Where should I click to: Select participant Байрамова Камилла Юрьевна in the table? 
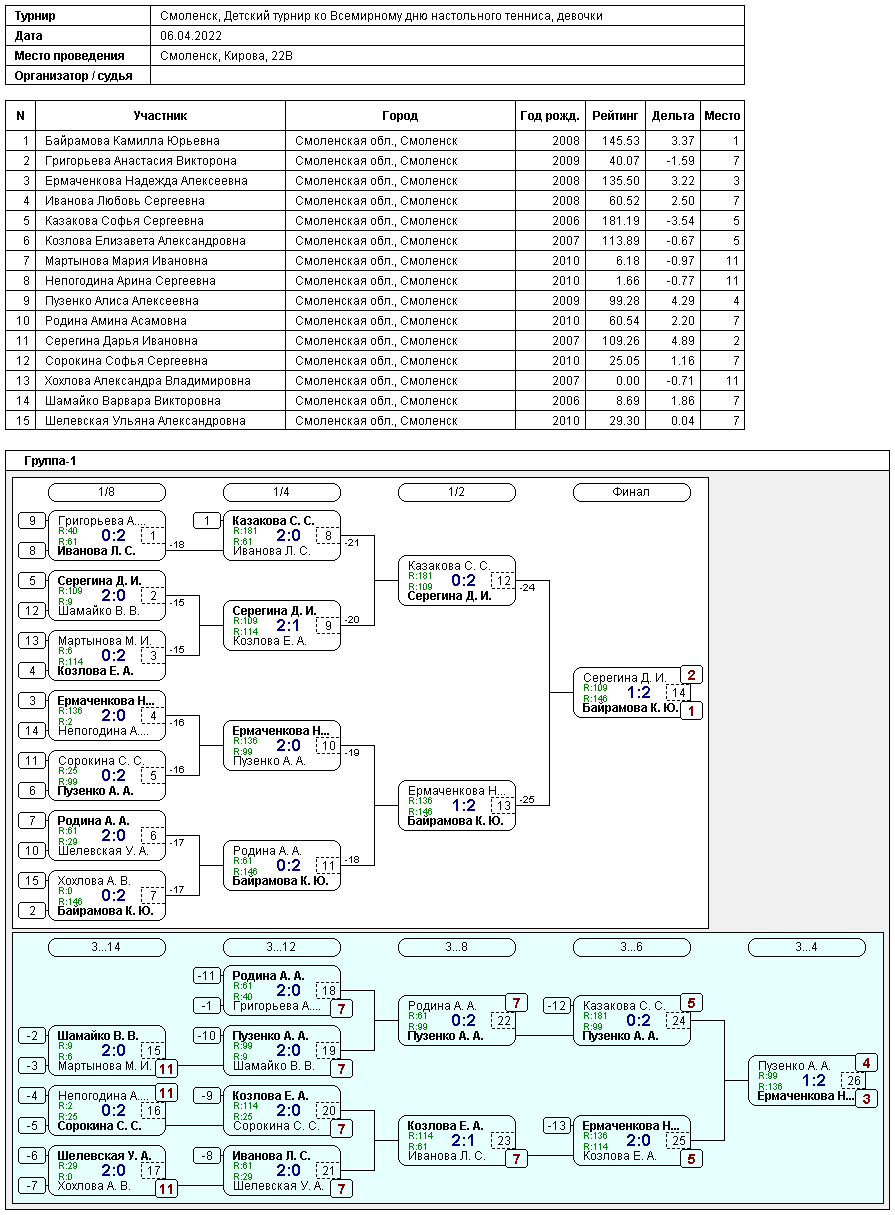coord(132,141)
